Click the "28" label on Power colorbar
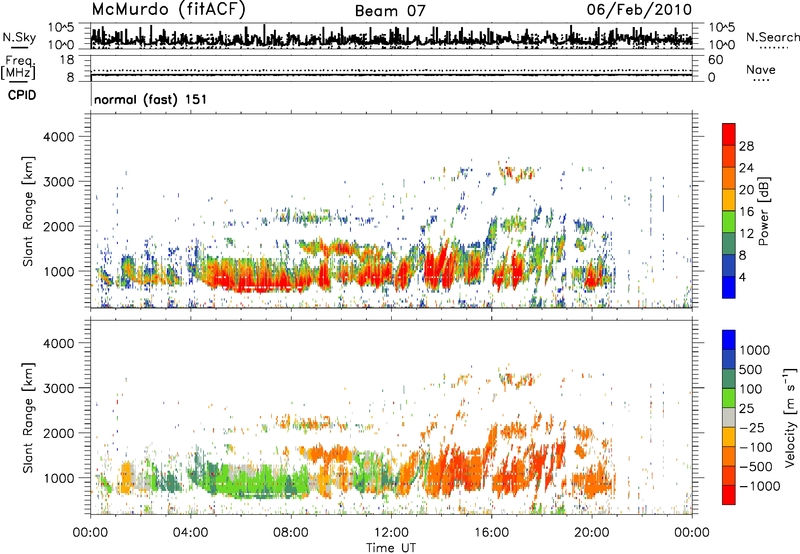Viewport: 800px width, 554px height. click(x=746, y=146)
